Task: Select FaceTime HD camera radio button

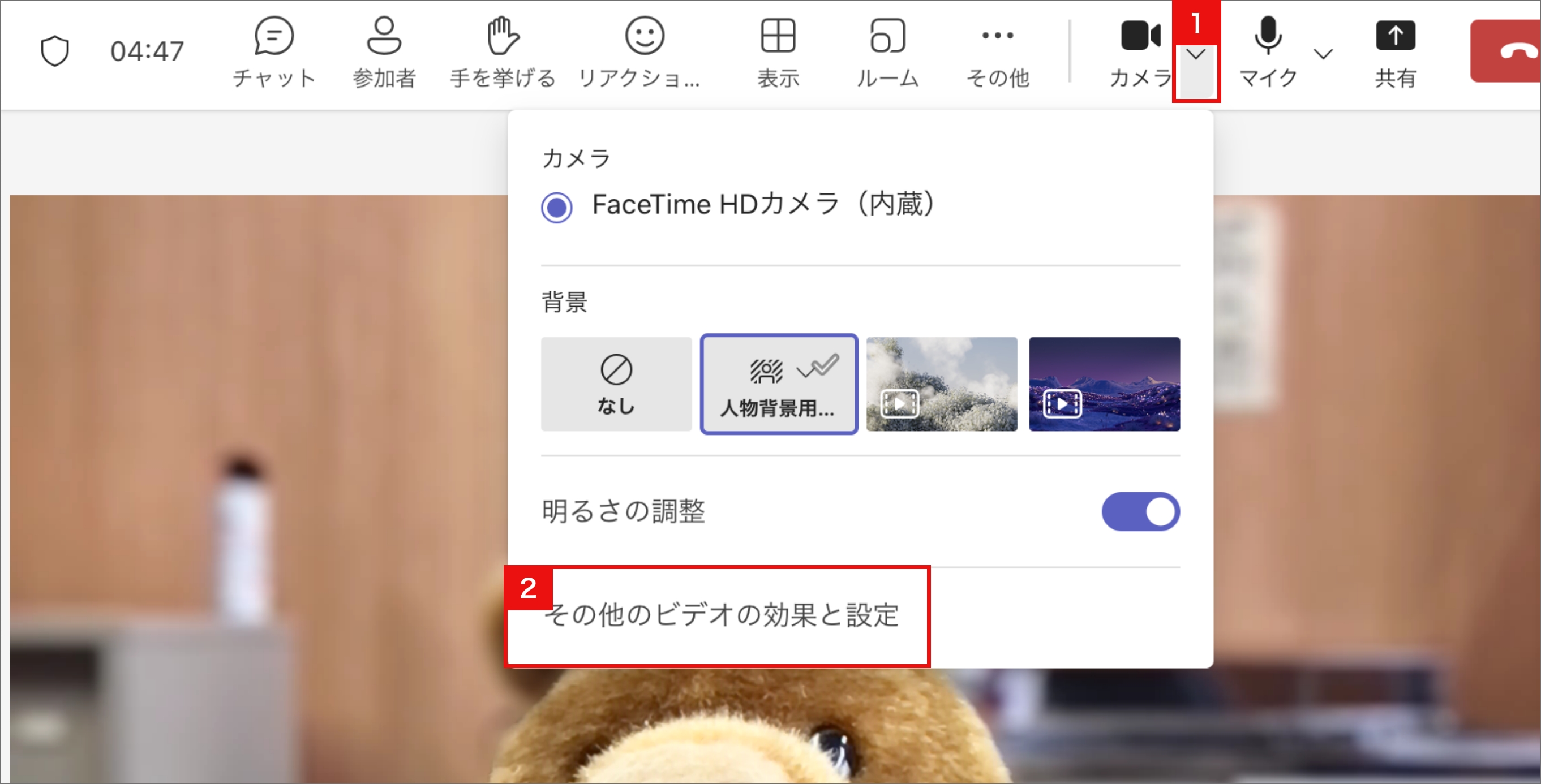Action: (x=556, y=207)
